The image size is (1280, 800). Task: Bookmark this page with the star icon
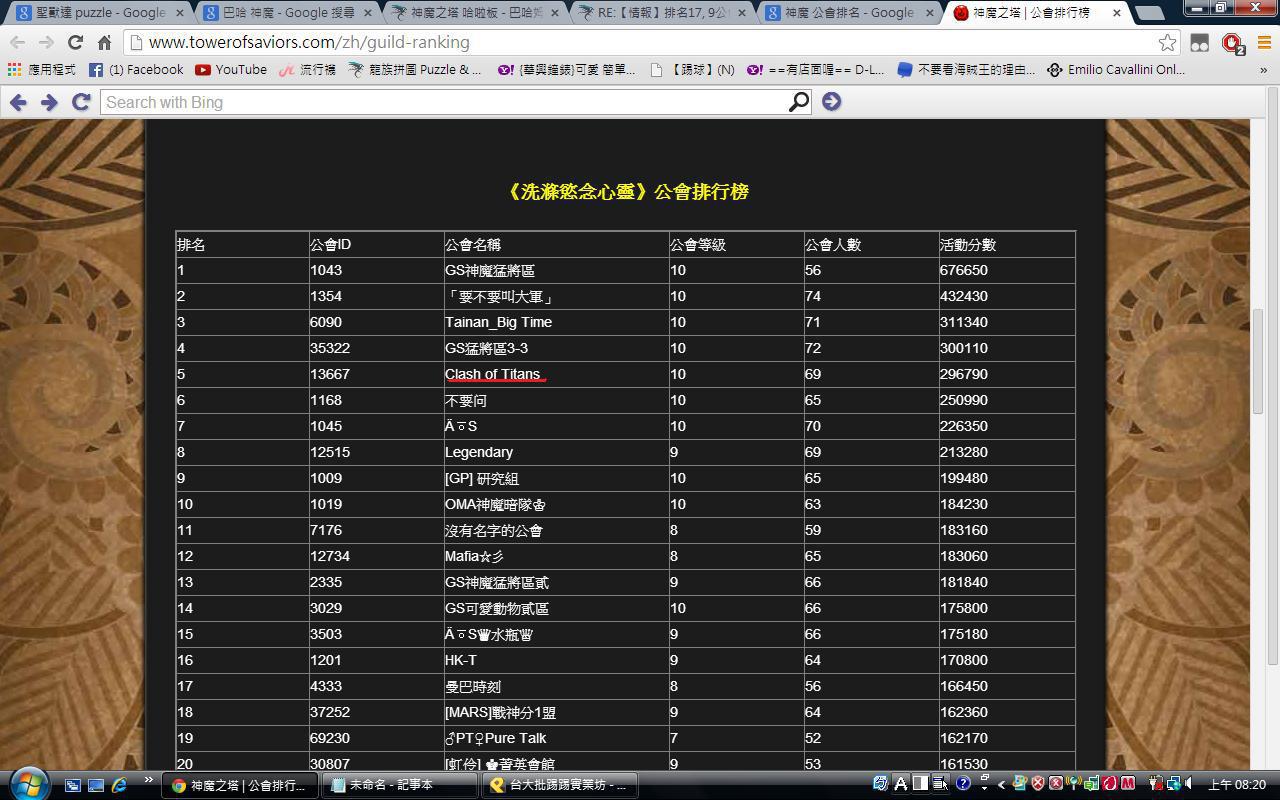coord(1167,43)
